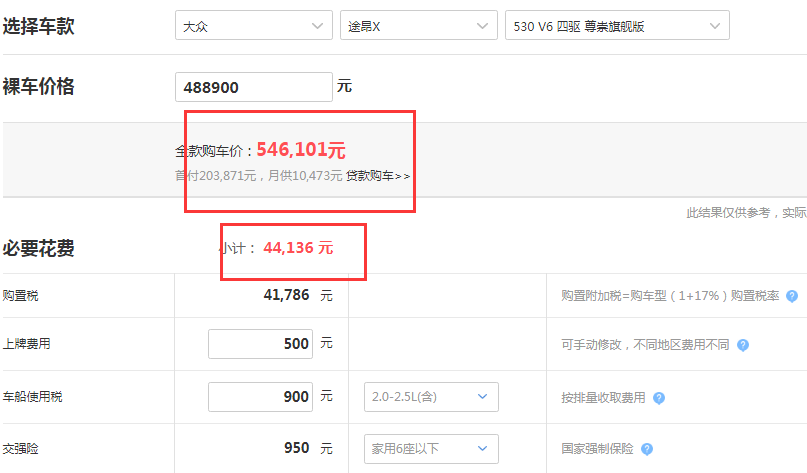This screenshot has height=473, width=807.
Task: Select the 41,786 purchase tax value
Action: pyautogui.click(x=286, y=295)
